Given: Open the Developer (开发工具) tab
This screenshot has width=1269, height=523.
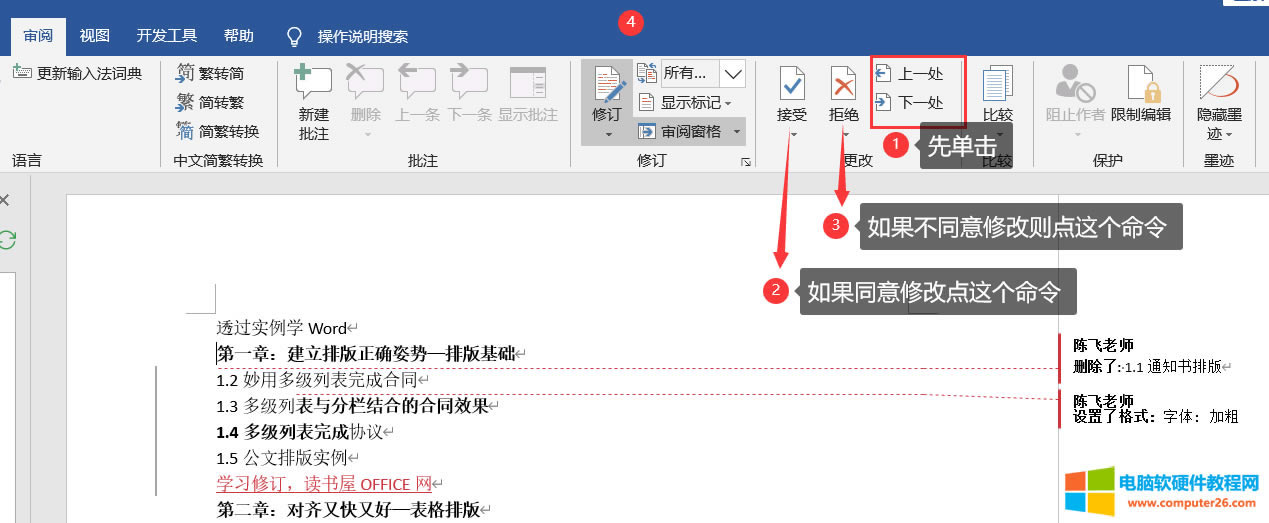Looking at the screenshot, I should [x=166, y=36].
